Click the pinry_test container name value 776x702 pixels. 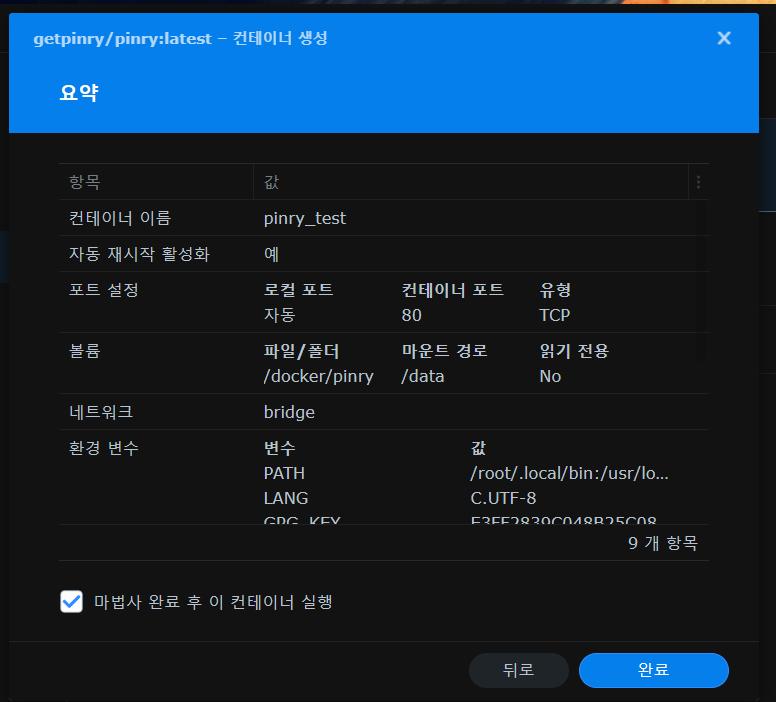(x=305, y=218)
